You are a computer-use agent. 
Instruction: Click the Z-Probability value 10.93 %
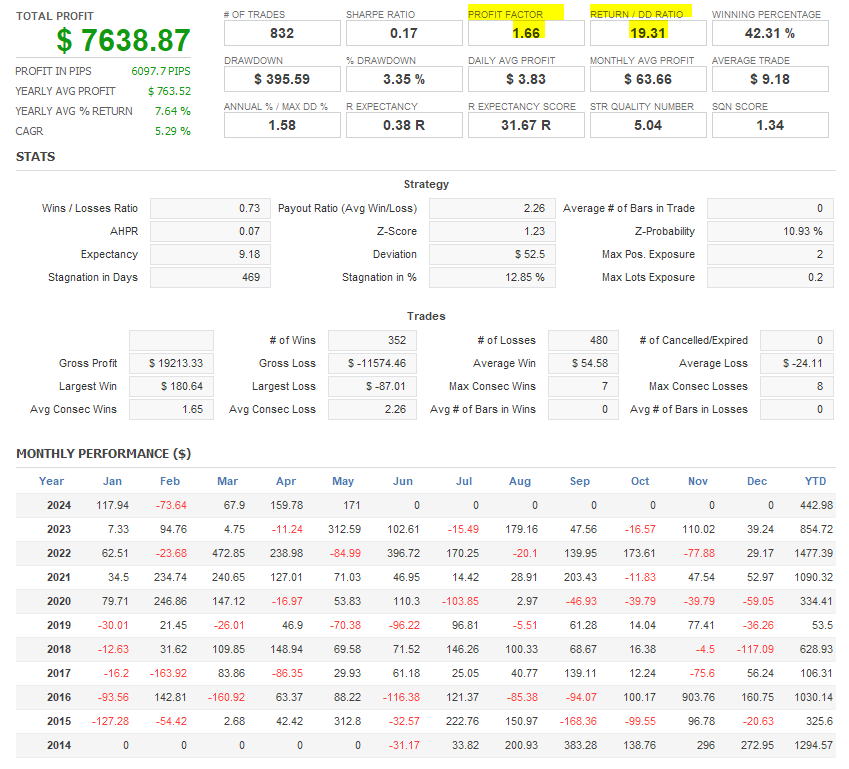click(x=770, y=231)
